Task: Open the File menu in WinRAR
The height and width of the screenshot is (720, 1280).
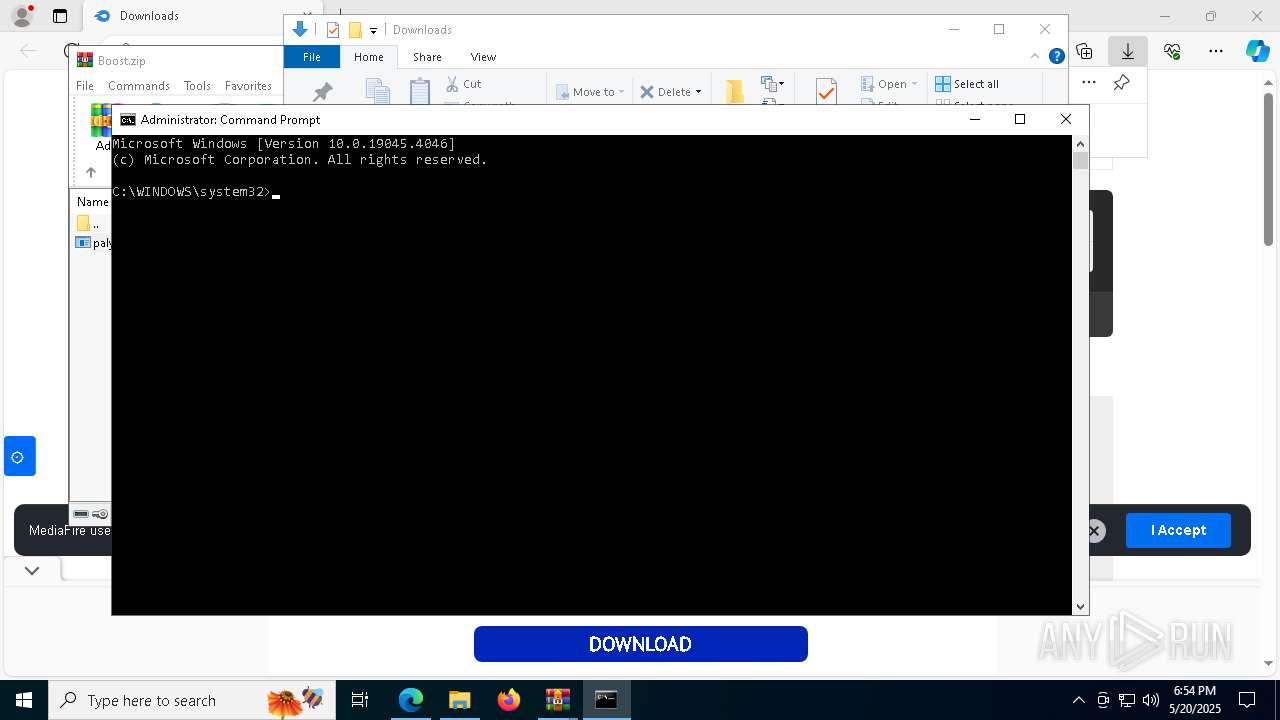Action: point(85,86)
